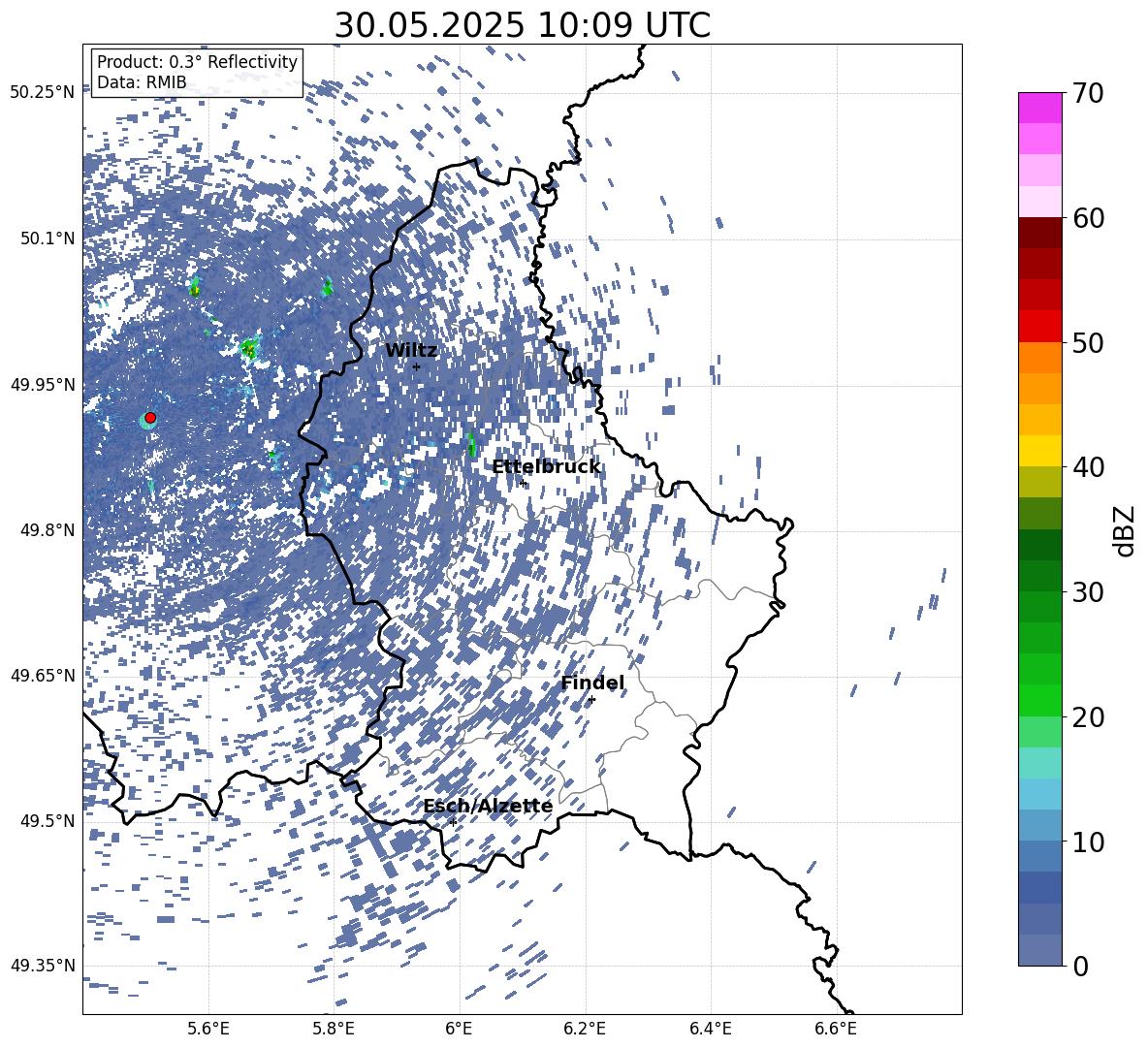Click the red radar location dot
The height and width of the screenshot is (1048, 1148).
[150, 418]
